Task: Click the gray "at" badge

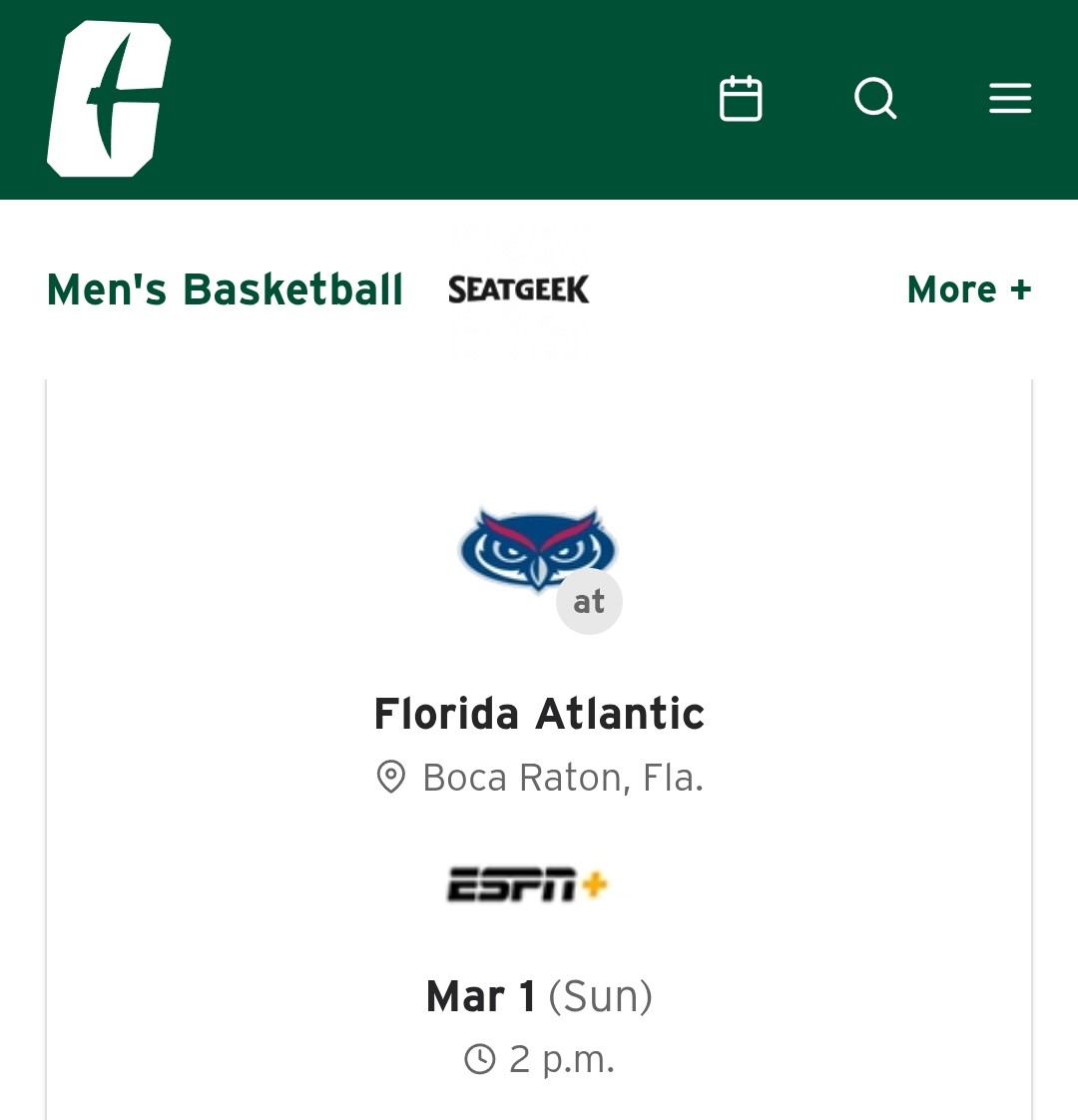Action: tap(589, 602)
